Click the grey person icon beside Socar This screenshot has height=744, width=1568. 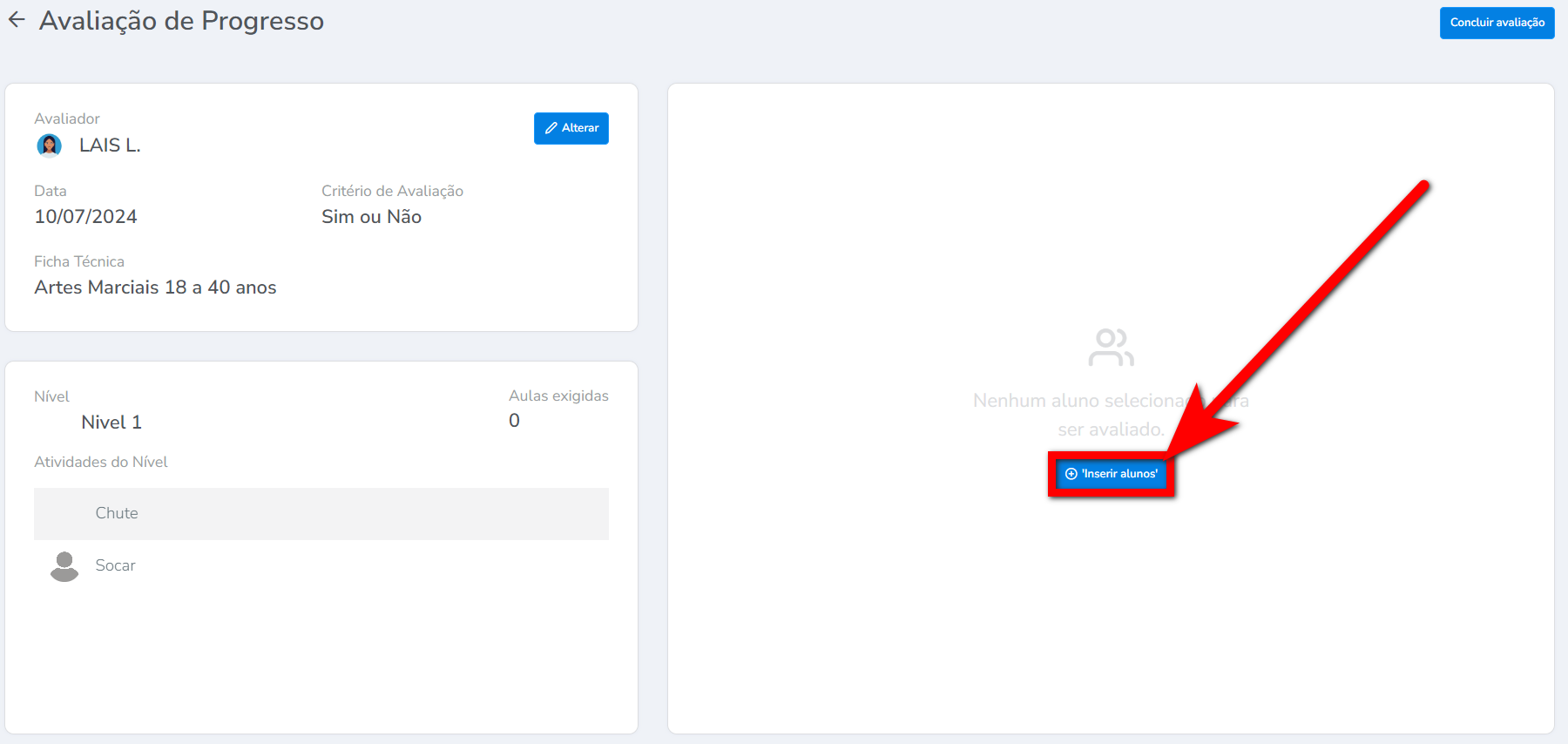coord(64,566)
